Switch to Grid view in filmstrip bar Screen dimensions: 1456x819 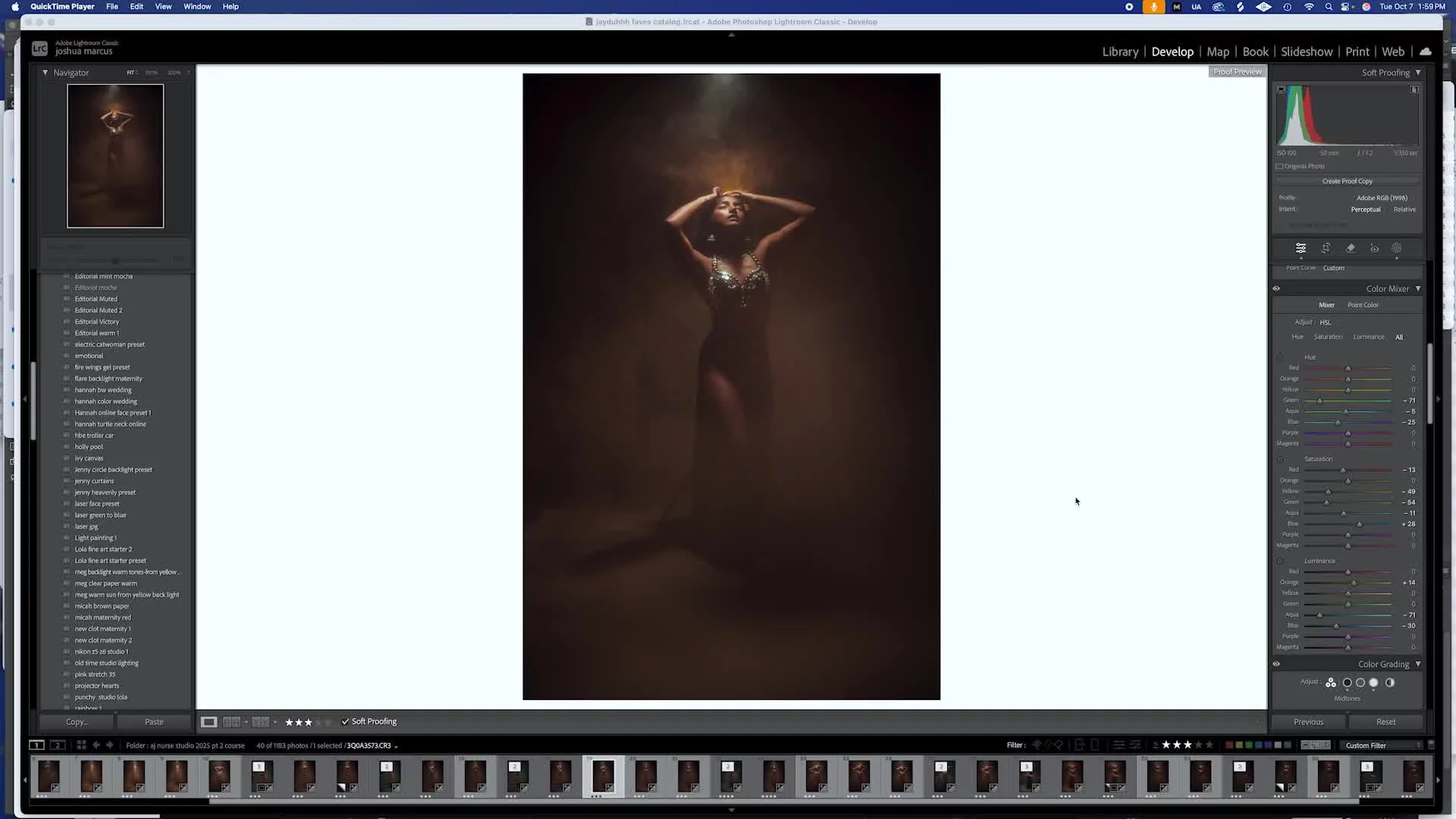81,745
